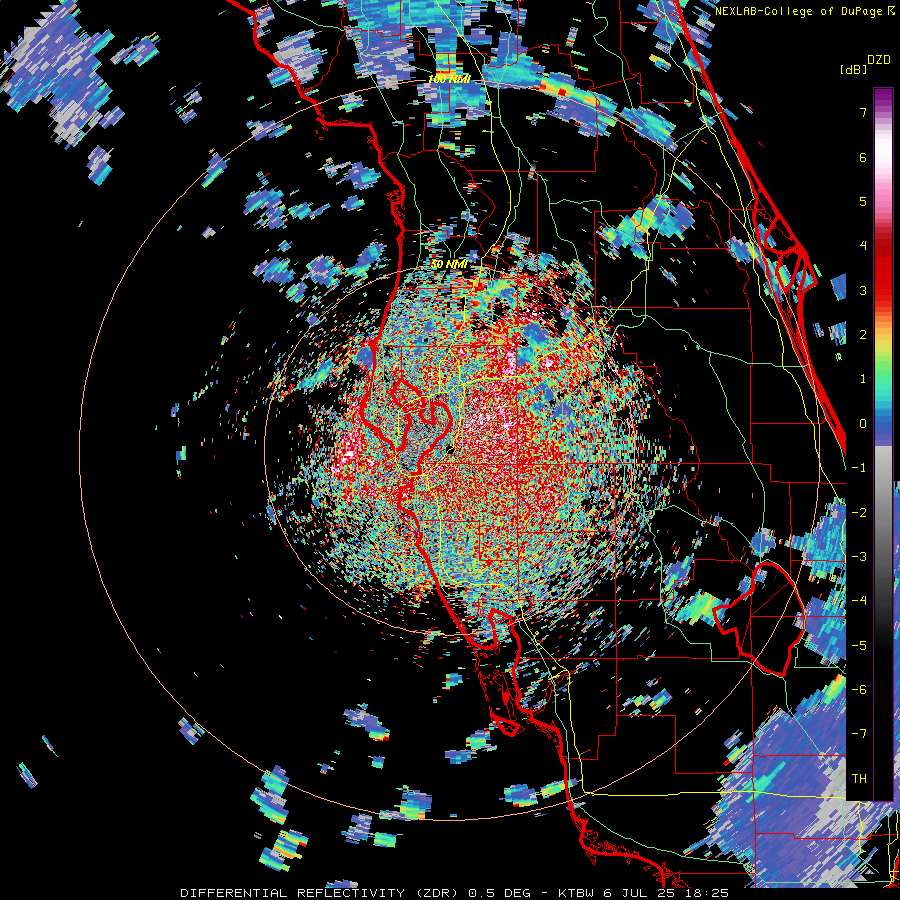Click the [dB] units label
Viewport: 900px width, 900px height.
coord(852,69)
